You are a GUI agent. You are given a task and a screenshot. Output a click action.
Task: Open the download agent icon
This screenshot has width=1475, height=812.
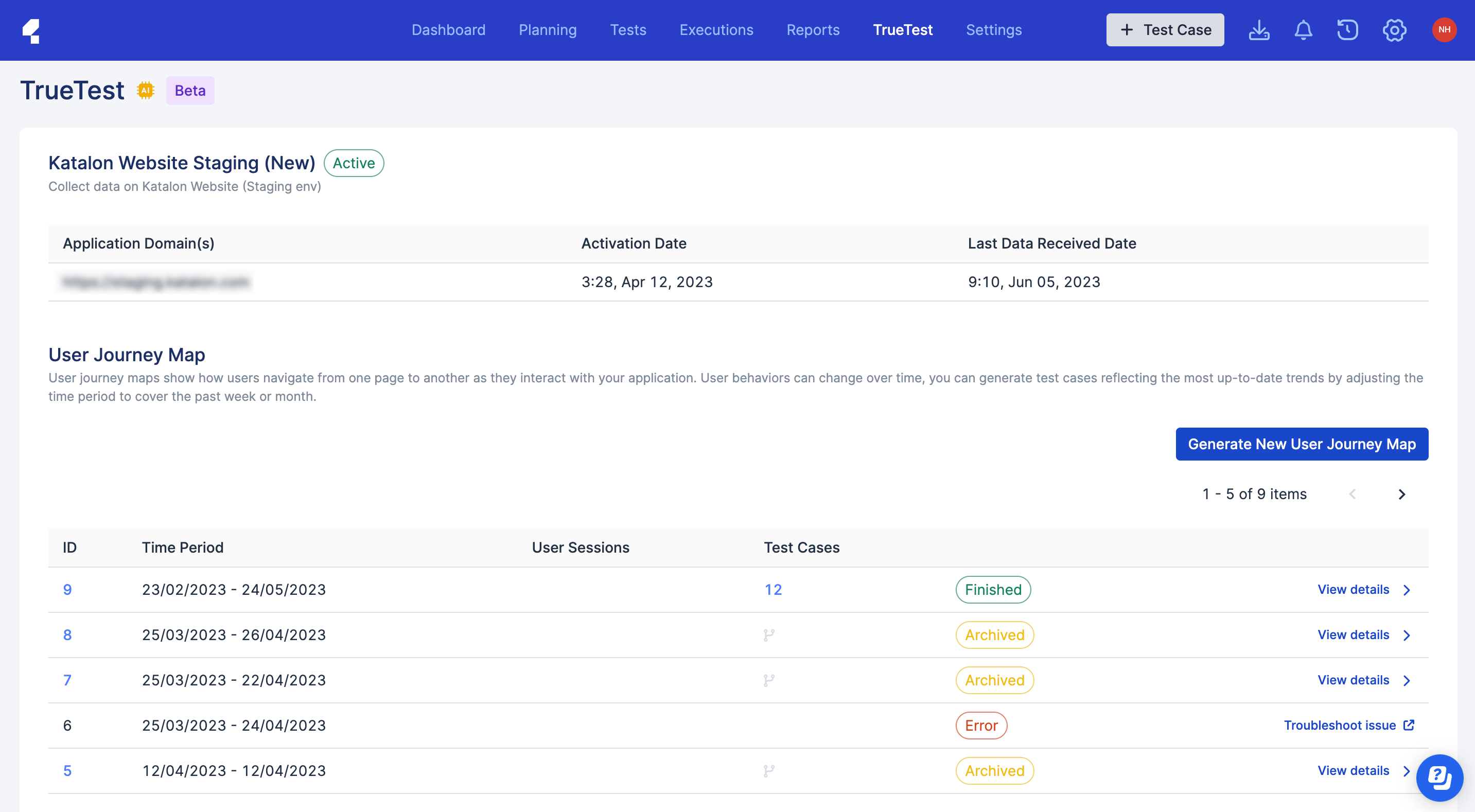[x=1258, y=30]
